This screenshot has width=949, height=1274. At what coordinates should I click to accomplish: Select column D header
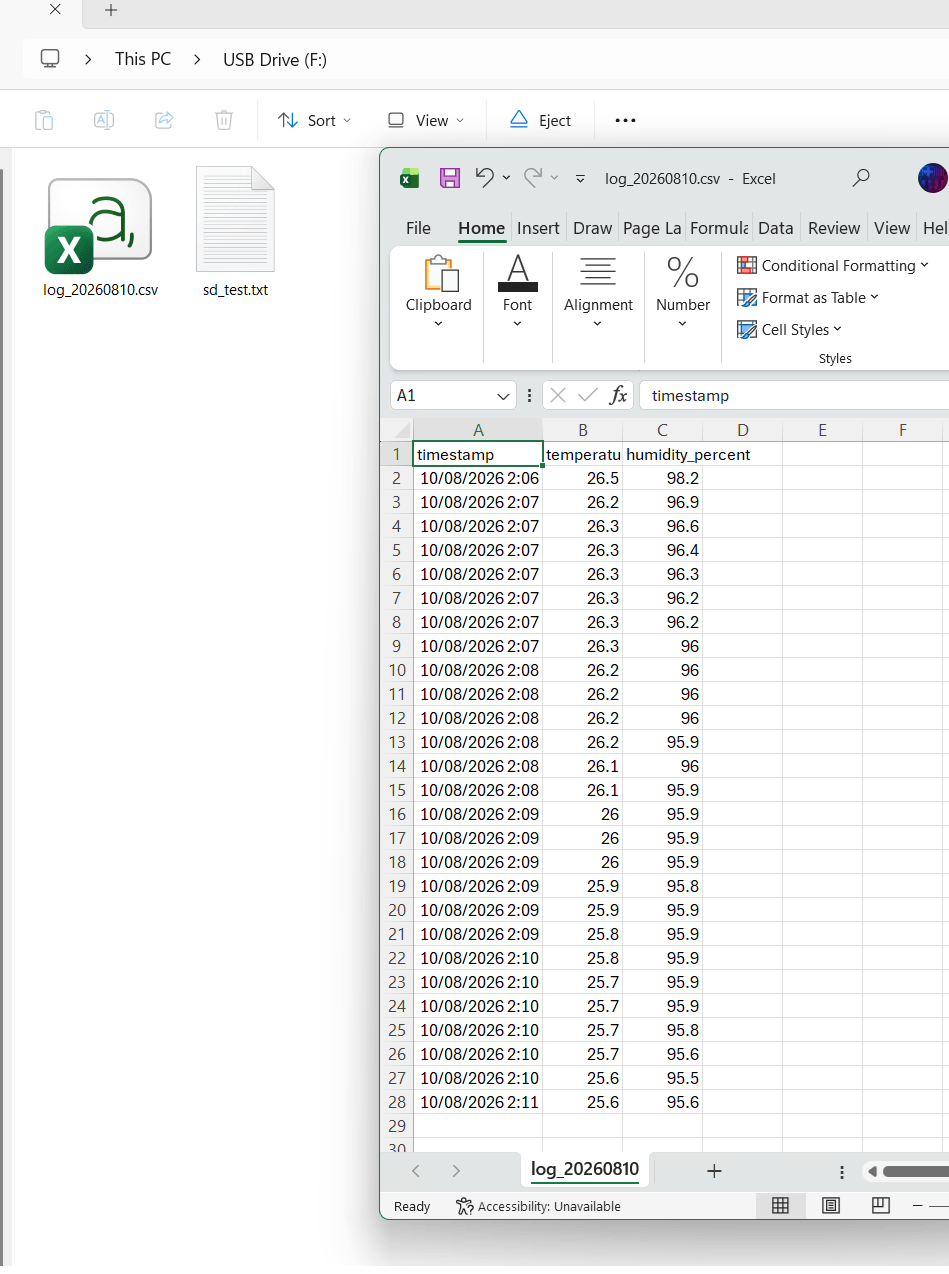point(743,430)
